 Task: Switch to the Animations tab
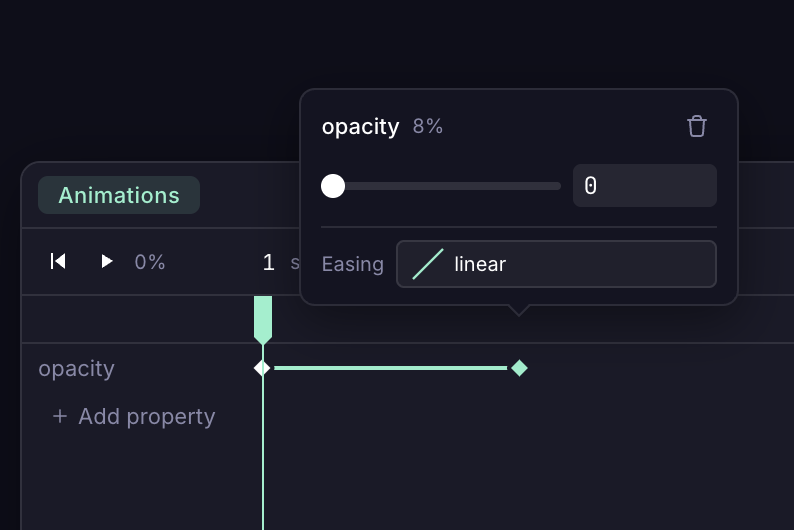[x=119, y=195]
